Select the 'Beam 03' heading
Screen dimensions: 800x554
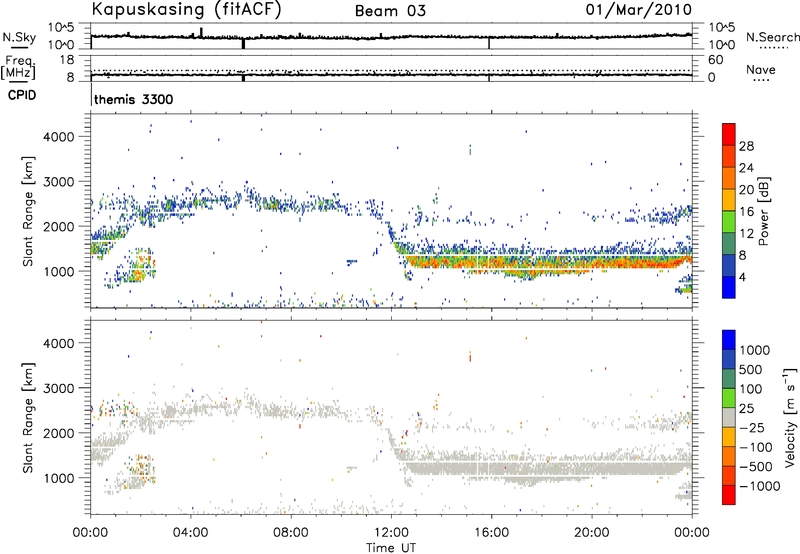pyautogui.click(x=390, y=11)
